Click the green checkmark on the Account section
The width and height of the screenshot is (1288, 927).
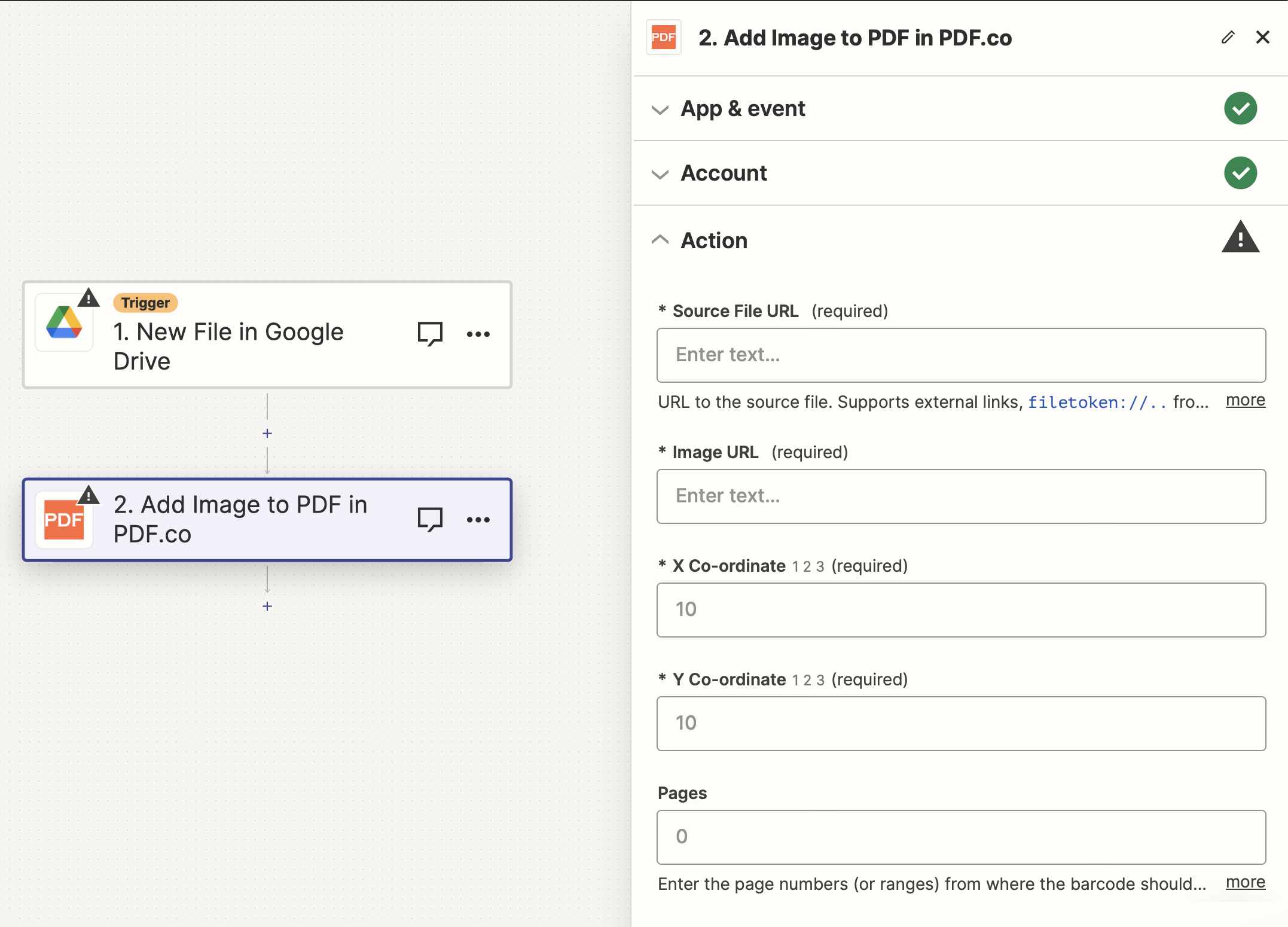(1241, 173)
